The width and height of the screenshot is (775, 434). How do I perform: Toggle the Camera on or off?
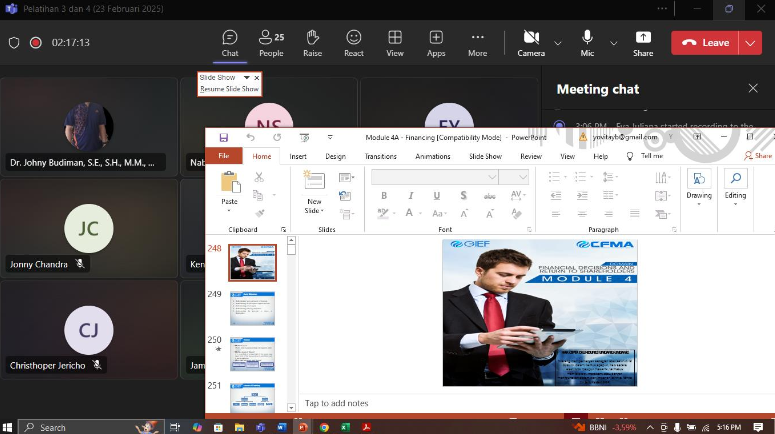530,42
